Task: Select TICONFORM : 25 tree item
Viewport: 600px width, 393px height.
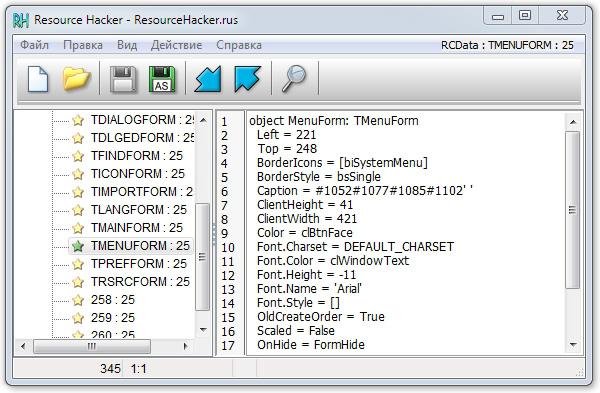Action: (x=138, y=174)
